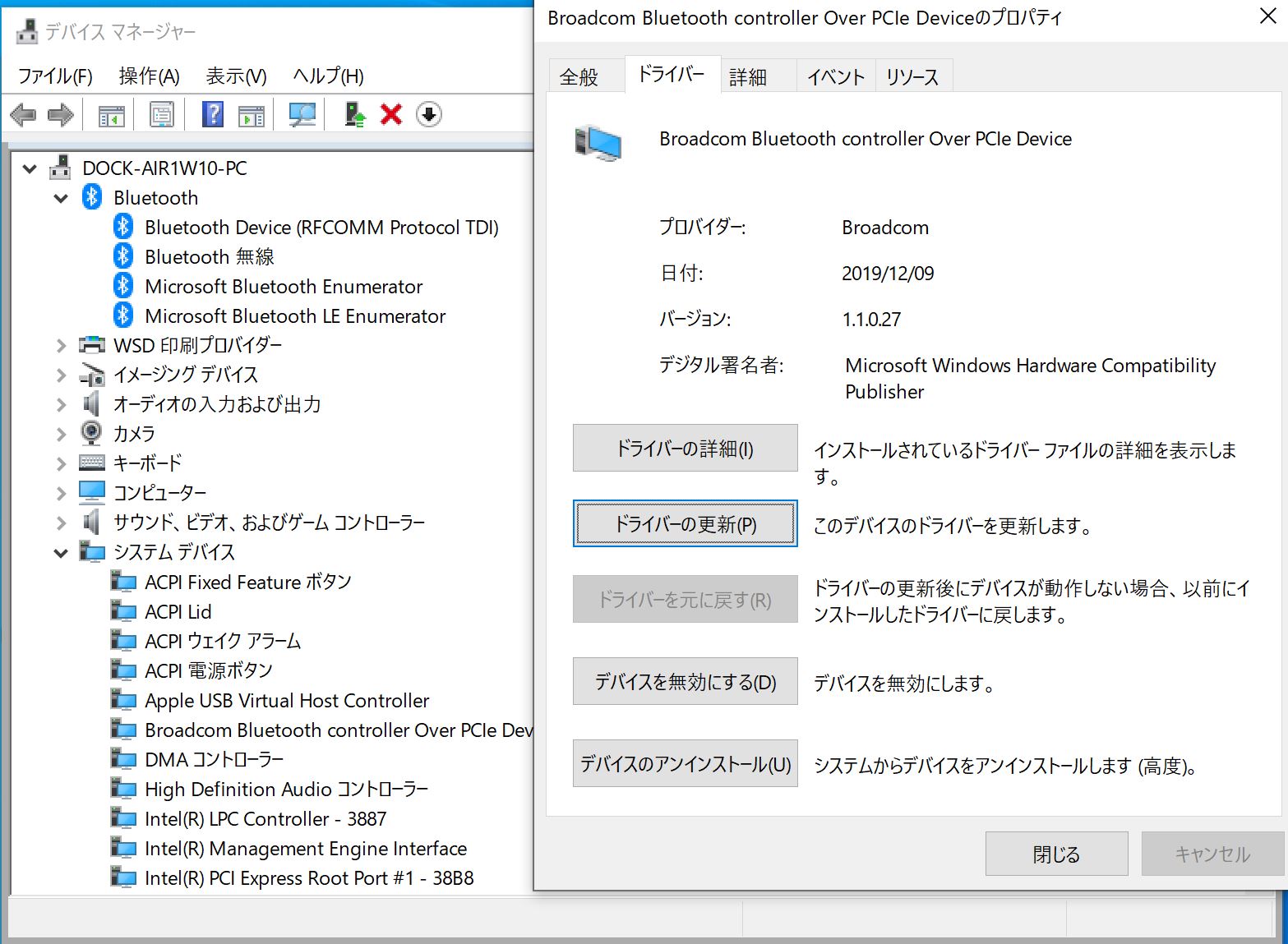Viewport: 1288px width, 944px height.
Task: Click the Forward arrow toolbar icon
Action: (x=61, y=115)
